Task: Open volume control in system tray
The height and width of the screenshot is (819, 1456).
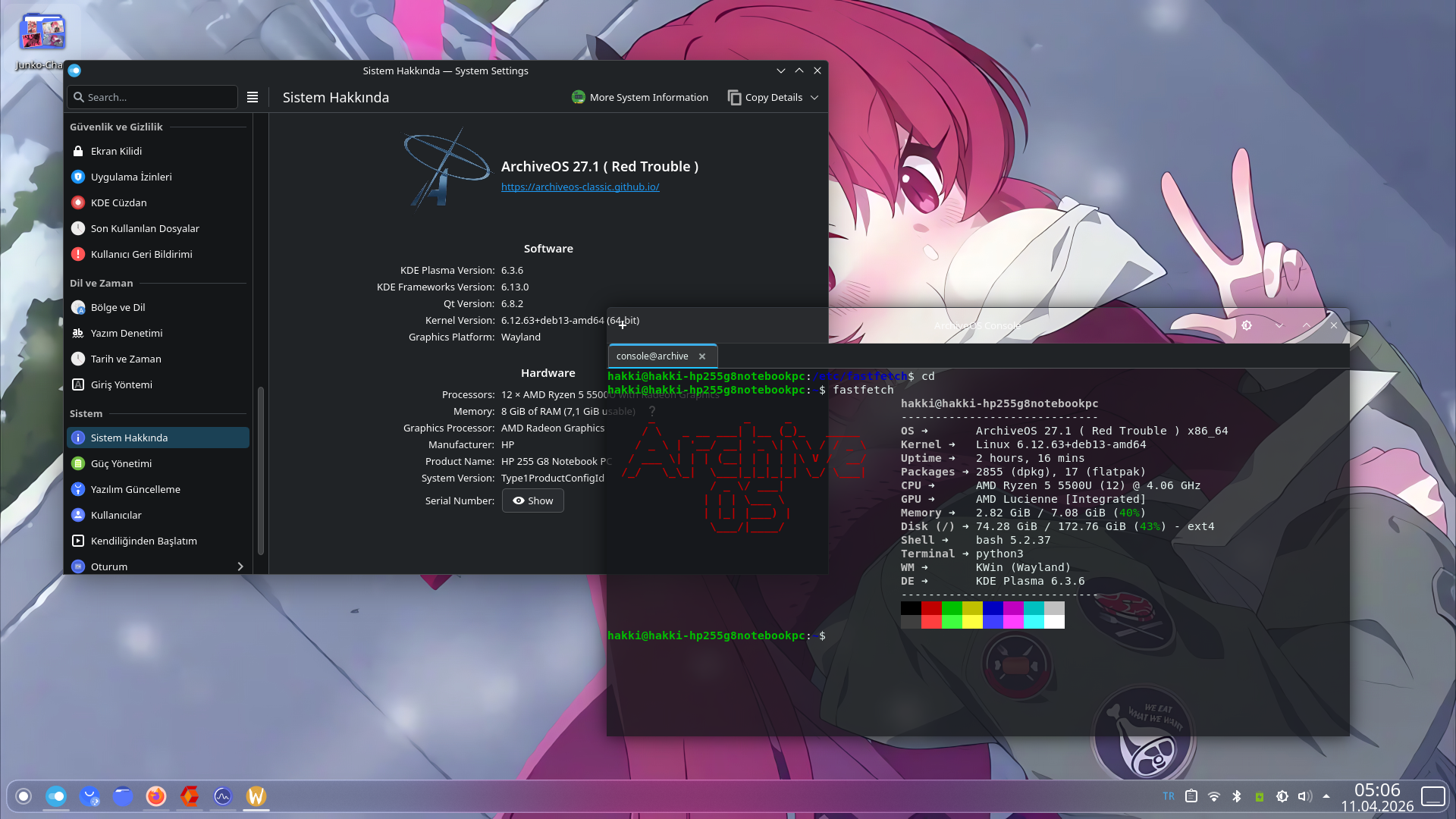Action: pyautogui.click(x=1304, y=796)
